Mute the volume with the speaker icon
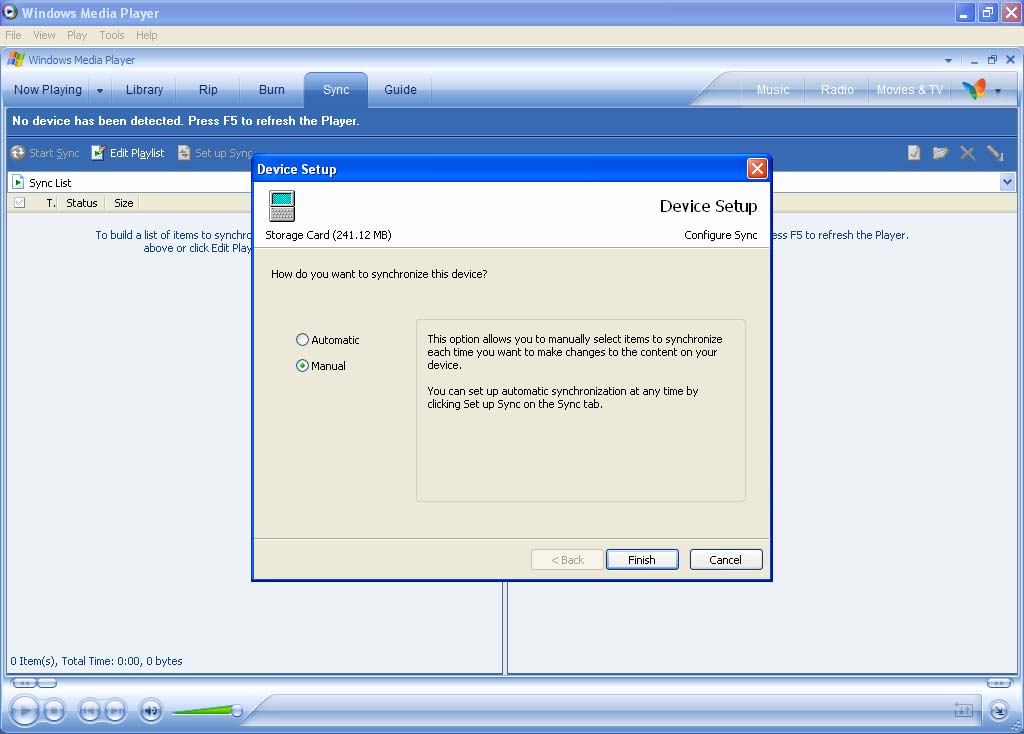1024x734 pixels. 151,710
